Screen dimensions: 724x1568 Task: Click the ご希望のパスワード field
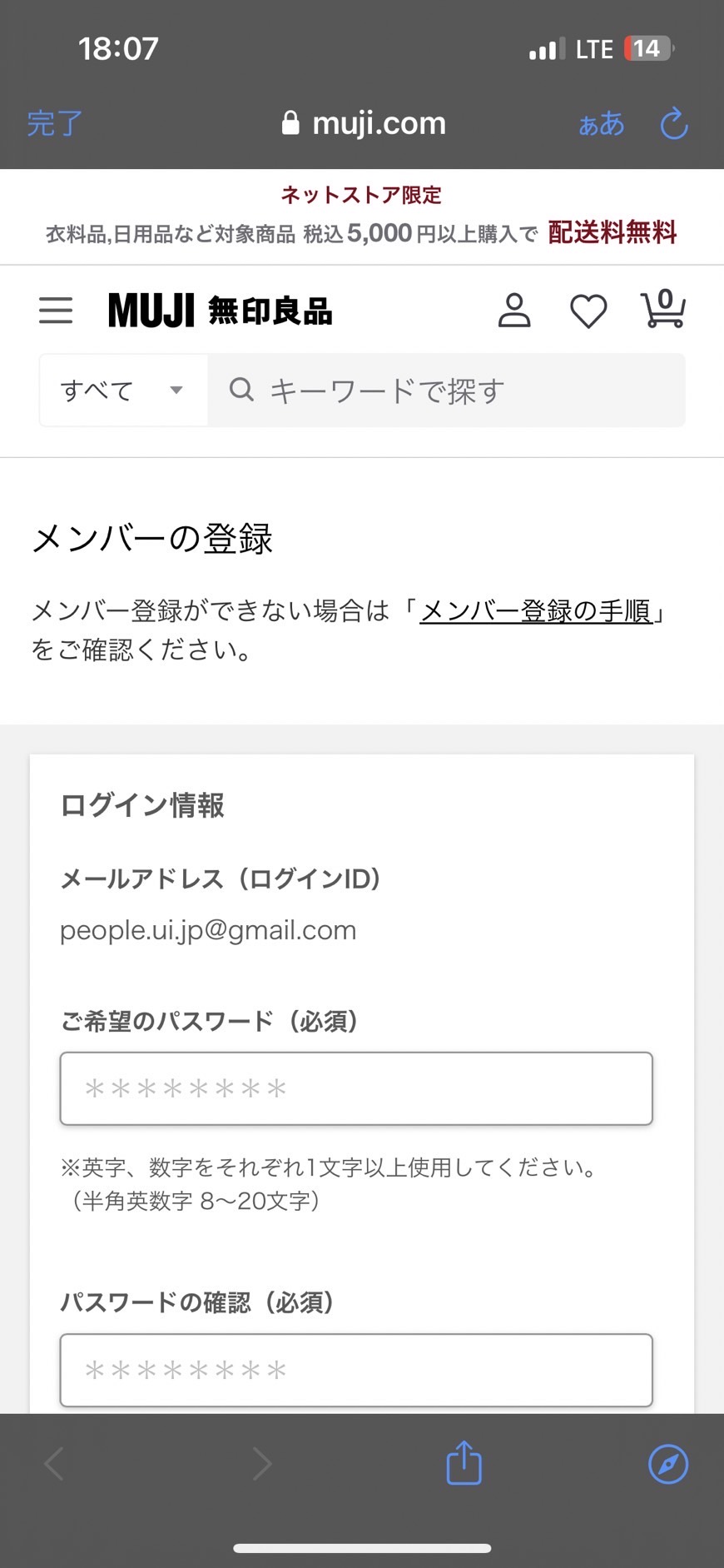[x=356, y=1088]
